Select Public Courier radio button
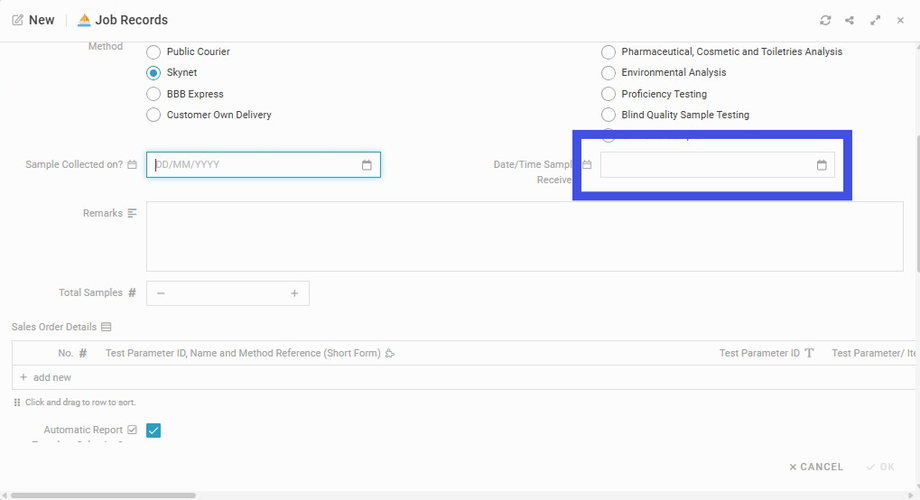This screenshot has width=920, height=500. tap(153, 52)
